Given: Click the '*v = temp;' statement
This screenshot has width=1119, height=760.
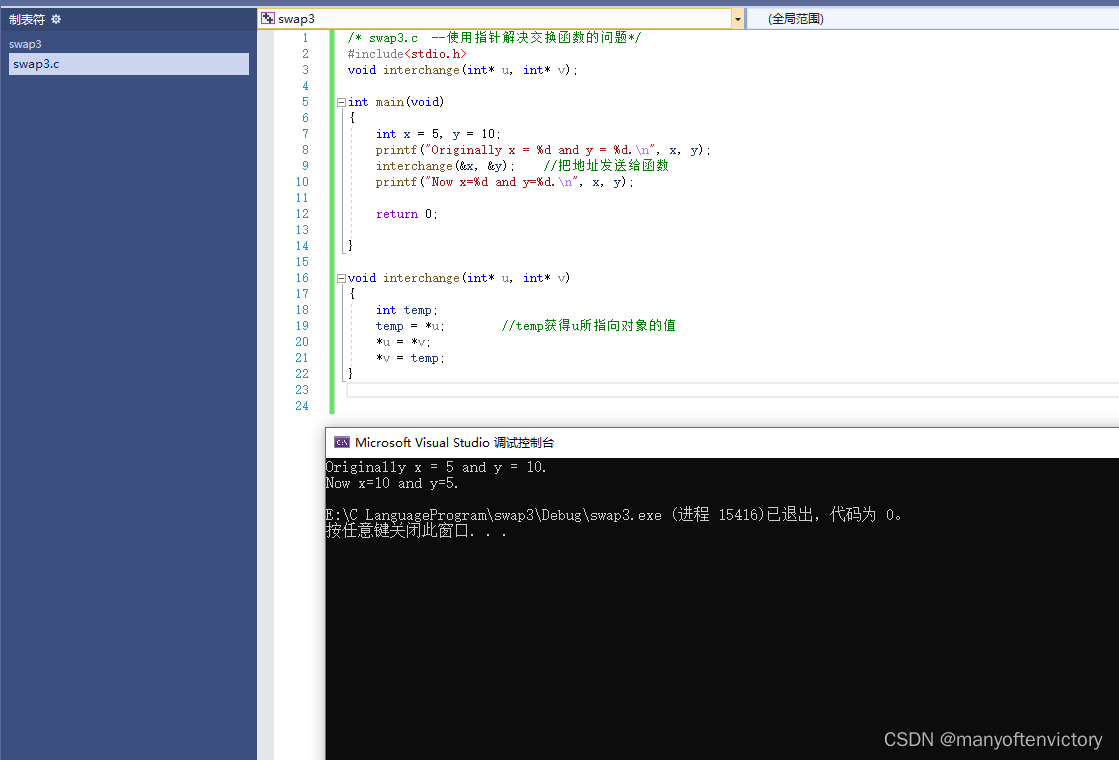Looking at the screenshot, I should [410, 358].
